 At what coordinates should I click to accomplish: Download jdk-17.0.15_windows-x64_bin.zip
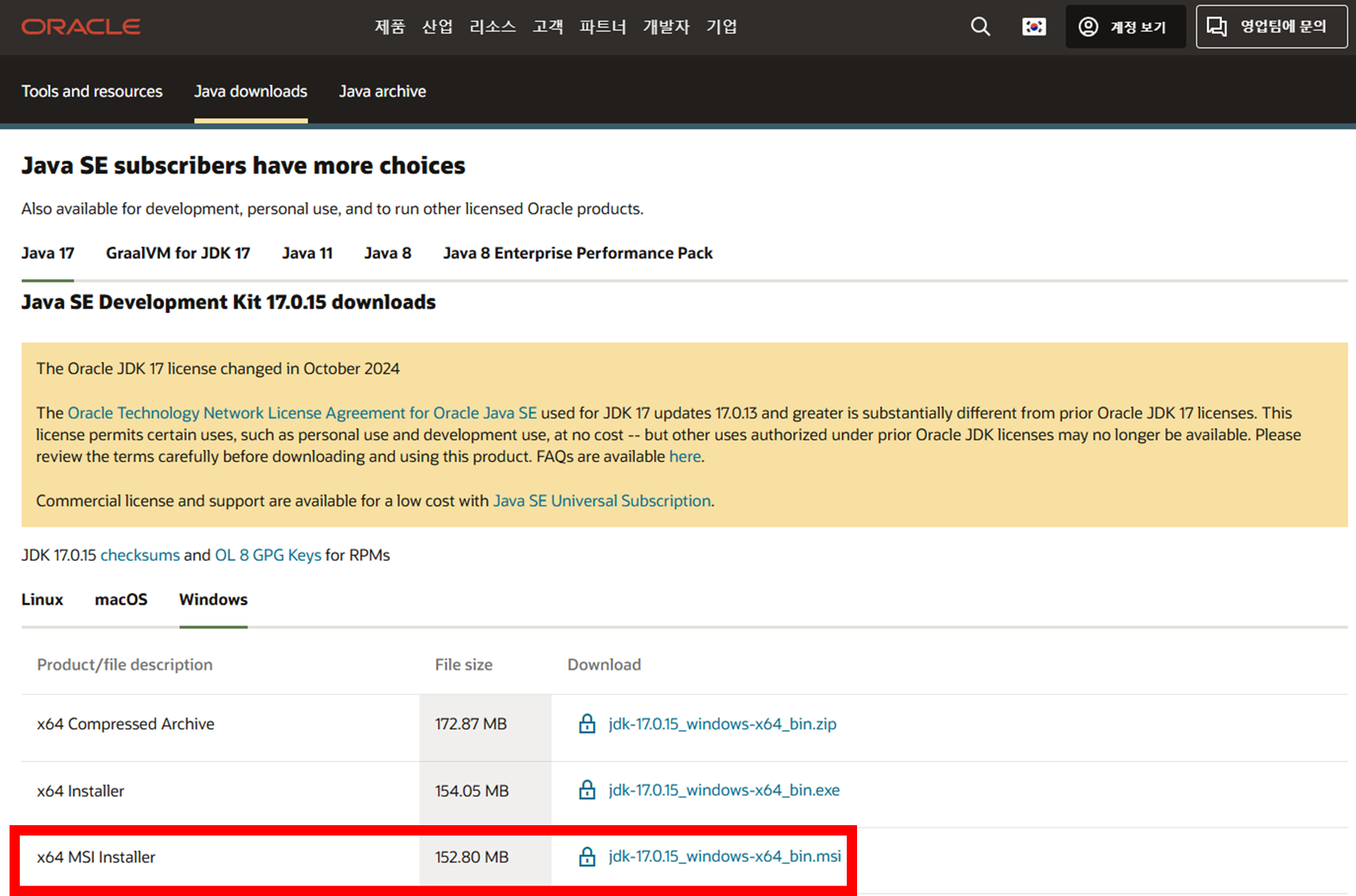point(723,724)
